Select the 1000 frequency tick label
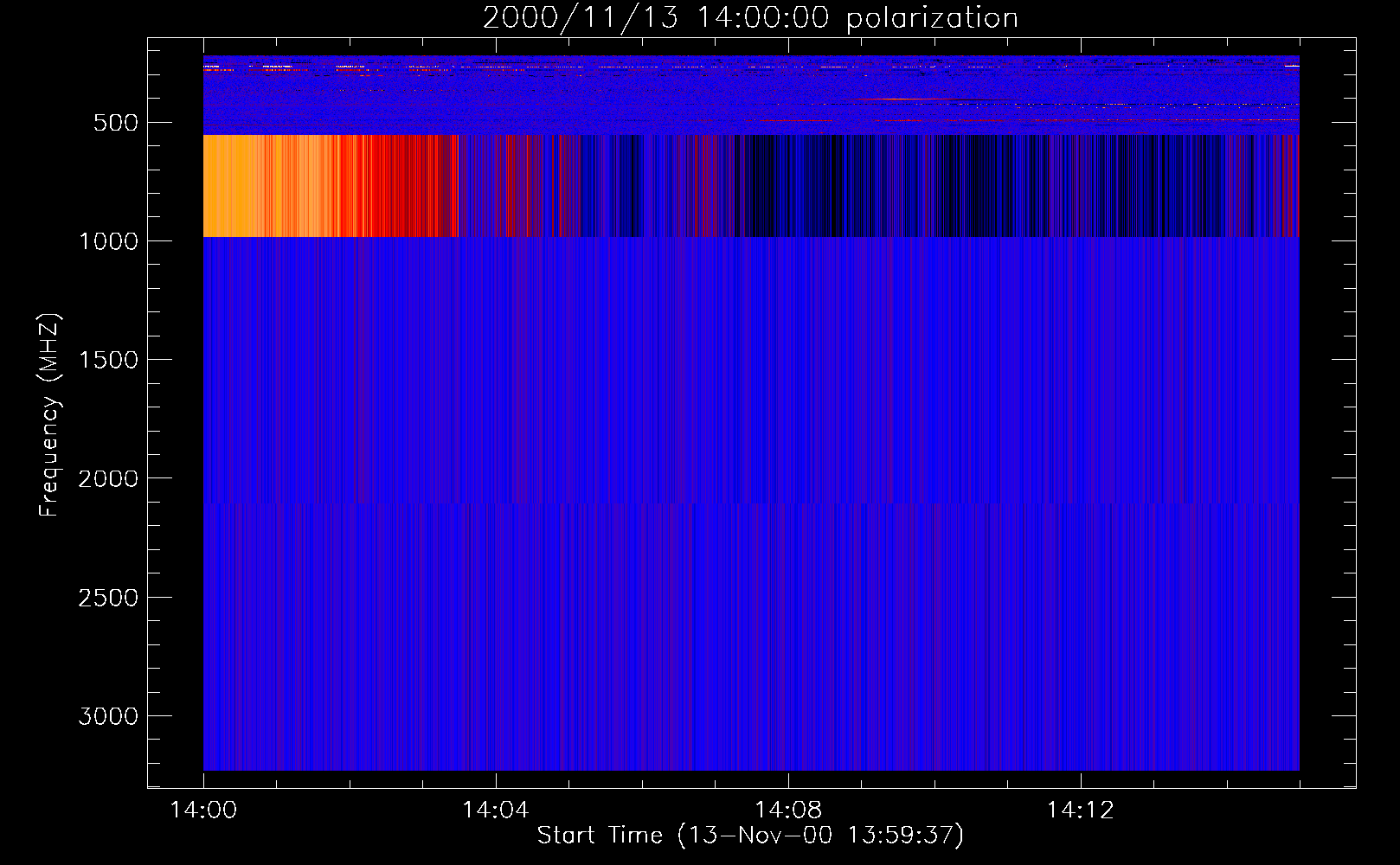The height and width of the screenshot is (865, 1400). pyautogui.click(x=107, y=241)
